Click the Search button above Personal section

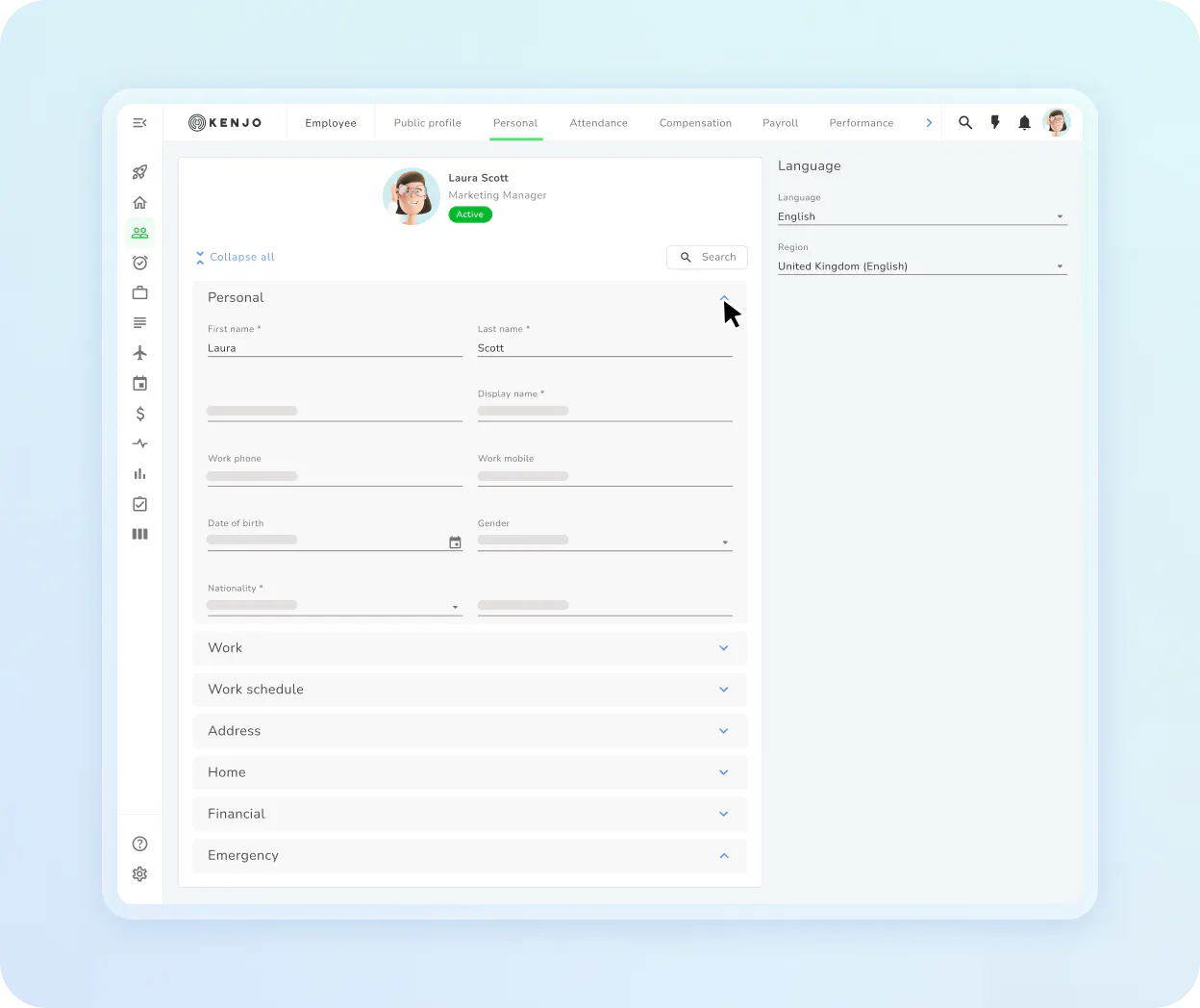pyautogui.click(x=707, y=257)
